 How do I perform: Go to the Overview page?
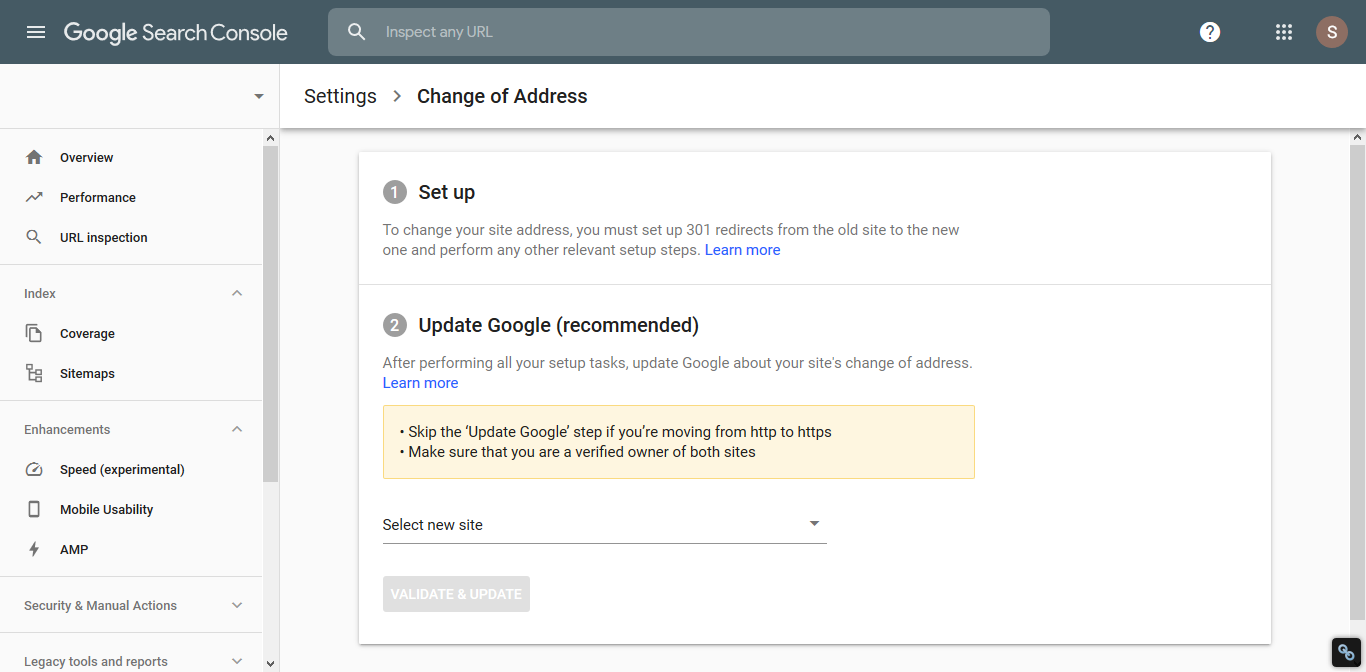[86, 158]
